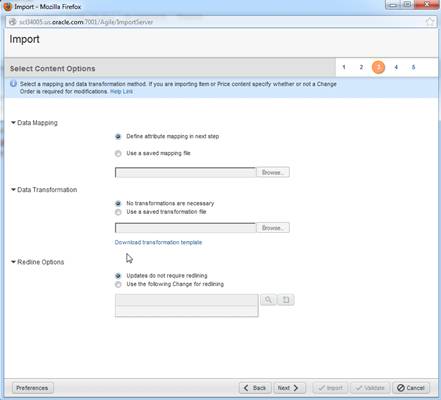The image size is (441, 400).
Task: Open the Download transformation template link
Action: tap(158, 242)
